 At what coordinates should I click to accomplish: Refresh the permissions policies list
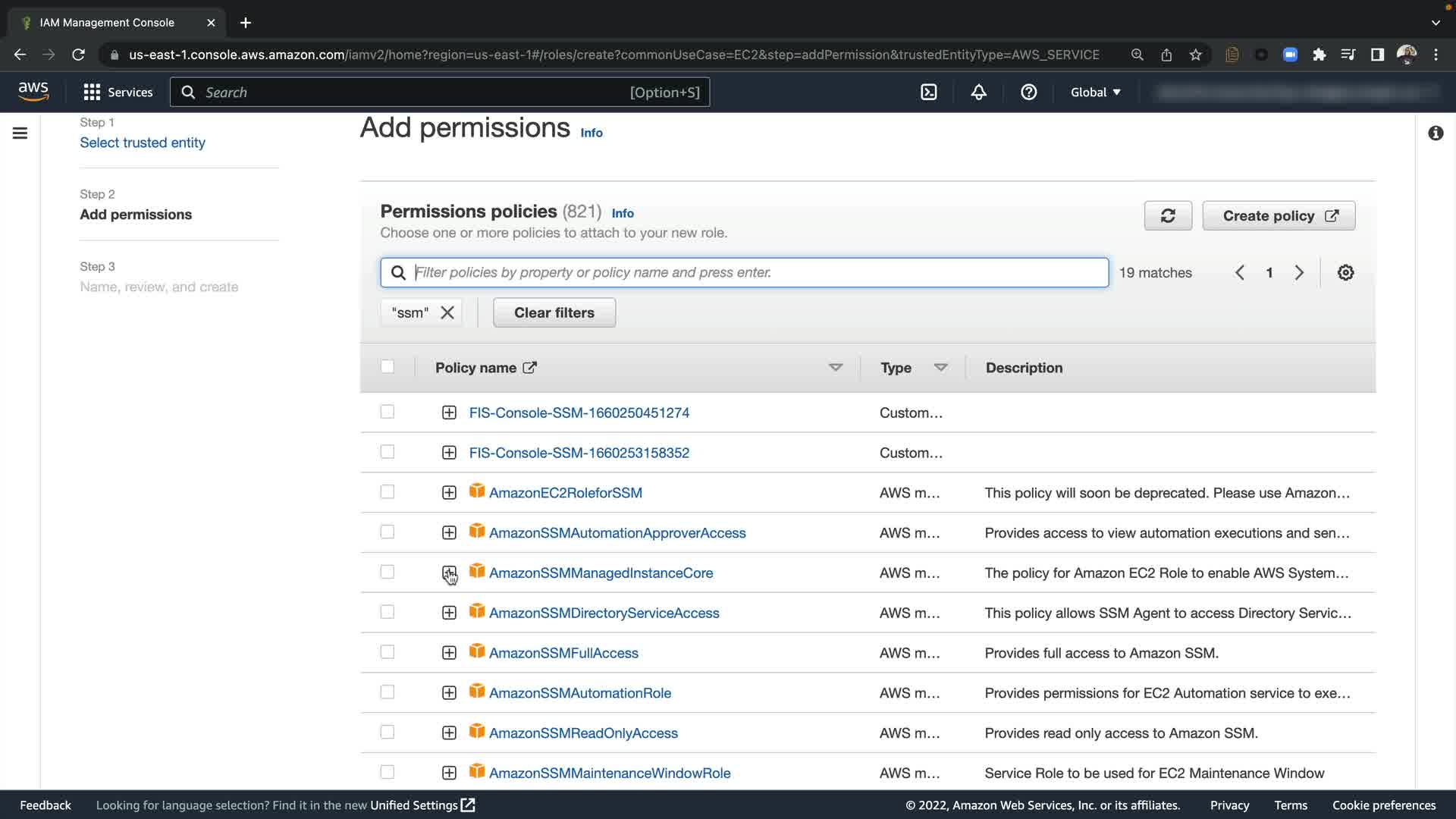click(x=1168, y=216)
